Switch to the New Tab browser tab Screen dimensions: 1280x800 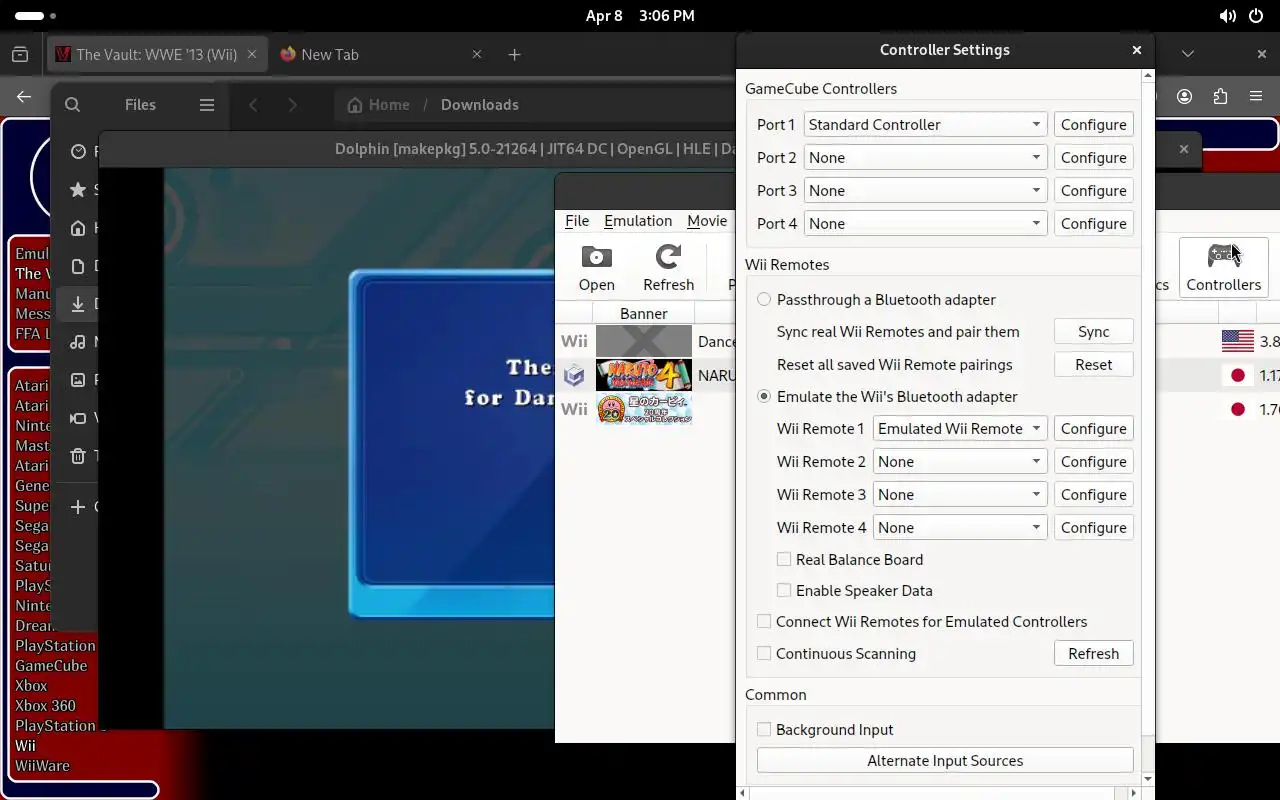(380, 54)
